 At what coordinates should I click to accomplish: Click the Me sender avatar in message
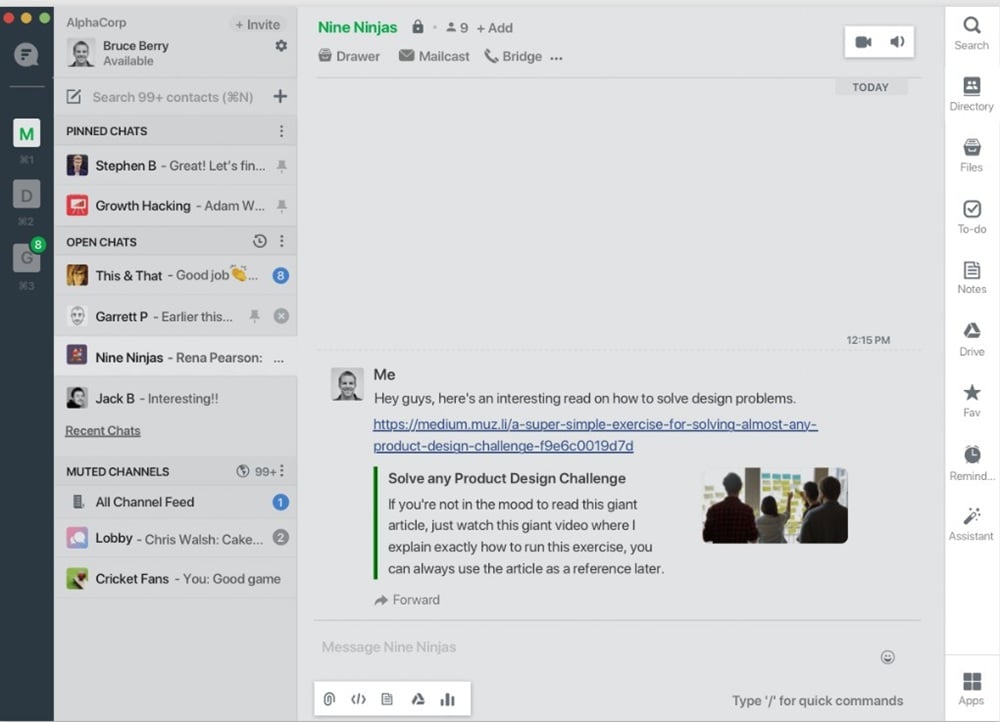[x=348, y=385]
